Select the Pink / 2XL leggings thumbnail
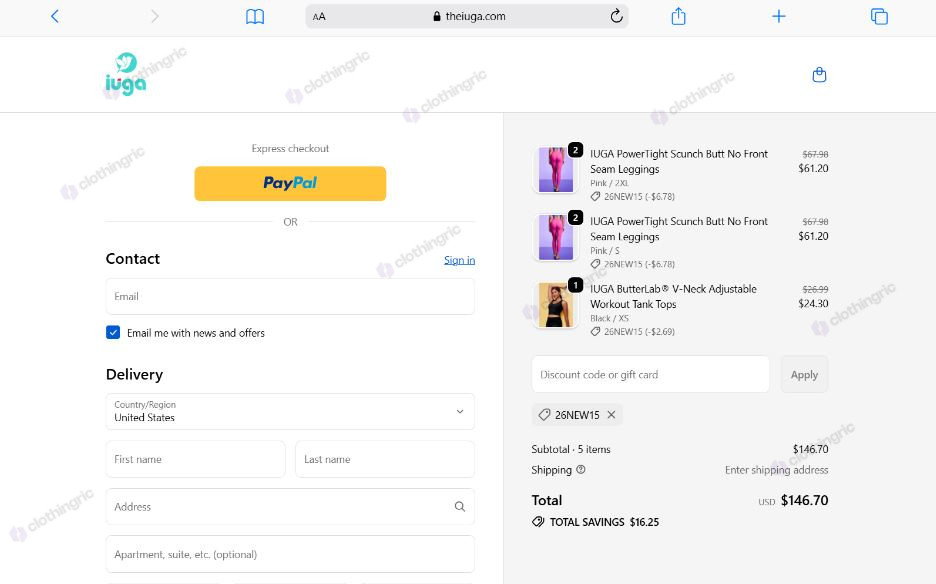 (556, 170)
